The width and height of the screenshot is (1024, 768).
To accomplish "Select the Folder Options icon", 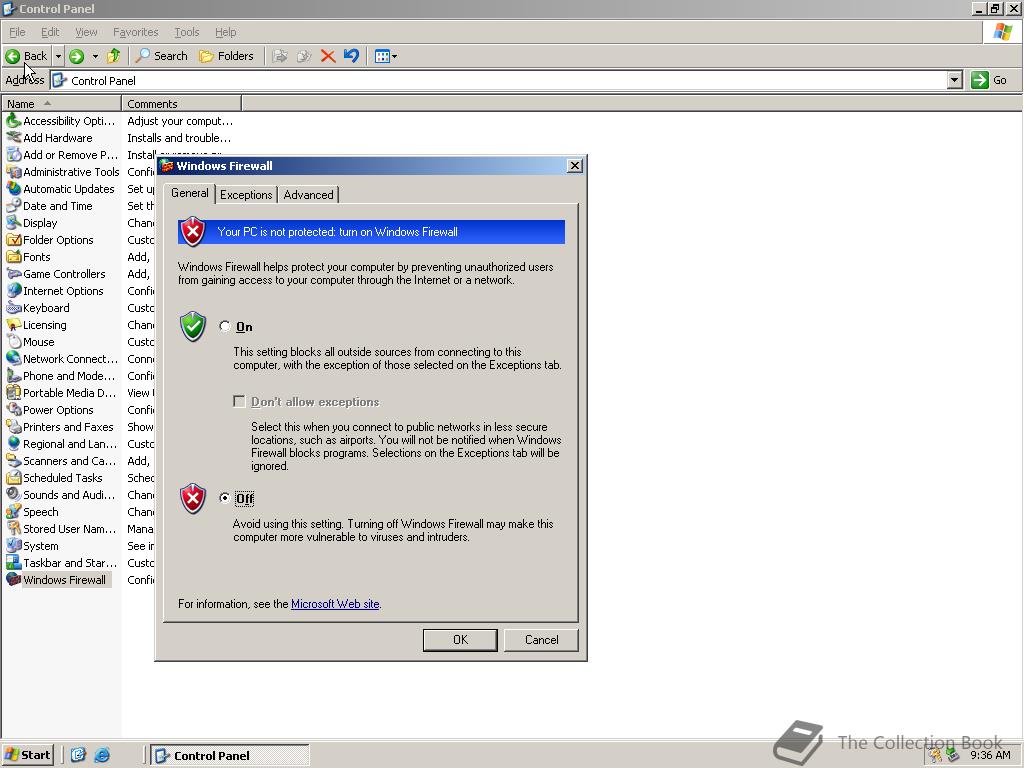I will [13, 239].
